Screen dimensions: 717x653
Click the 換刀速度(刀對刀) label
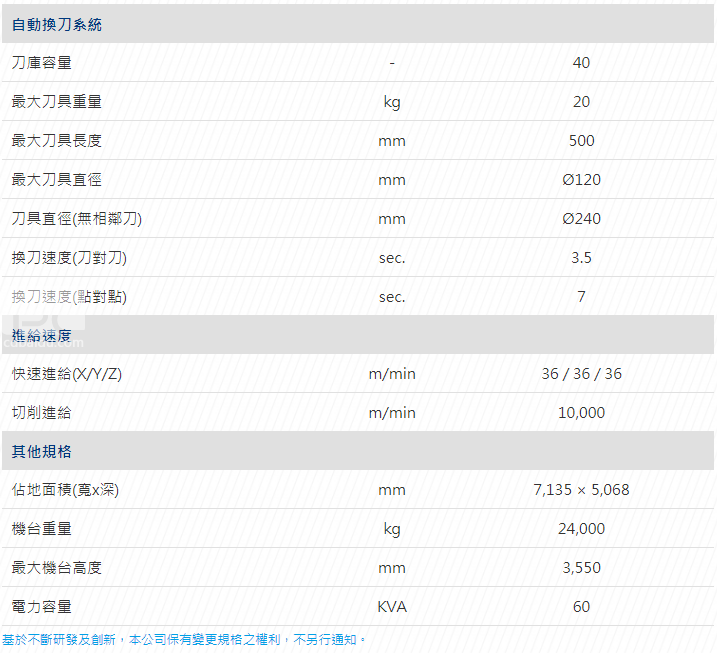[69, 258]
